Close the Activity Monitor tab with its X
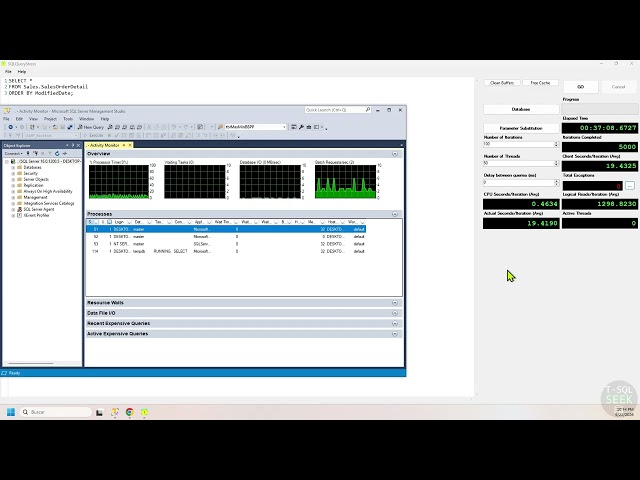This screenshot has height=480, width=640. click(130, 145)
